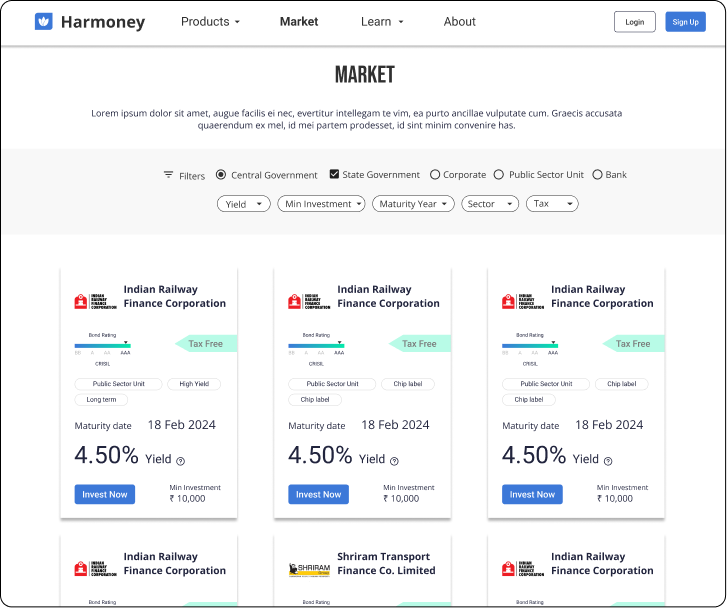The height and width of the screenshot is (608, 727).
Task: Click the third card's upper Chip label
Action: coord(622,384)
